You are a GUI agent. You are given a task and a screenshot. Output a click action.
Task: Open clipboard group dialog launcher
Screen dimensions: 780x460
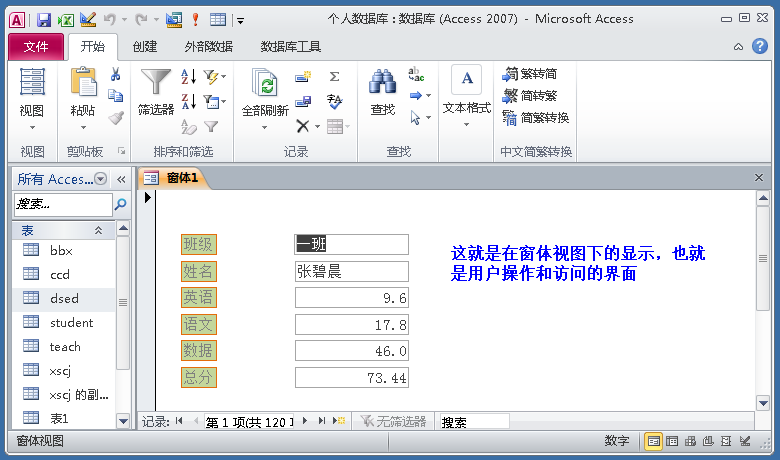(121, 151)
